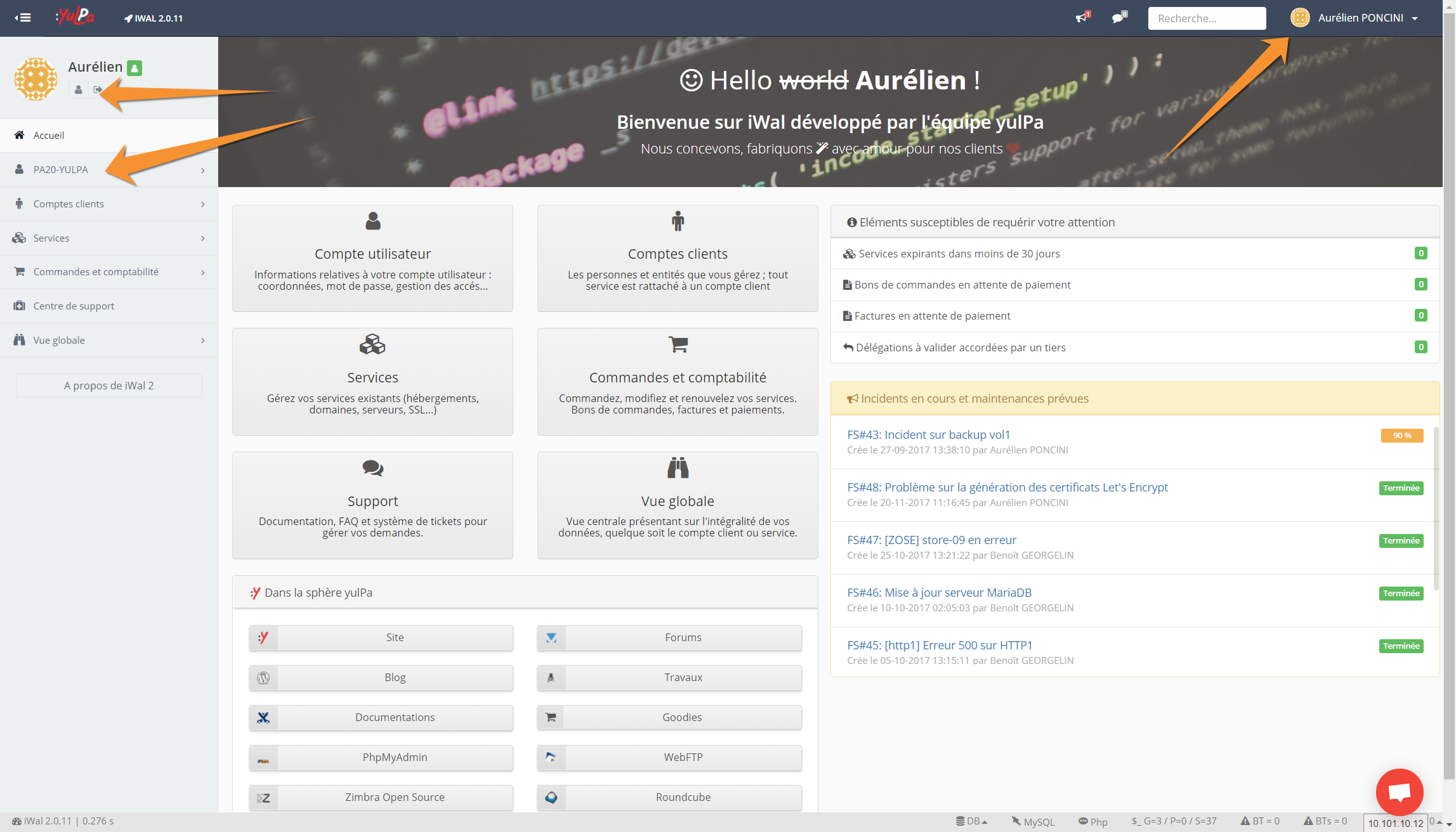The height and width of the screenshot is (832, 1456).
Task: Open the Services card with cubes icon
Action: [372, 382]
